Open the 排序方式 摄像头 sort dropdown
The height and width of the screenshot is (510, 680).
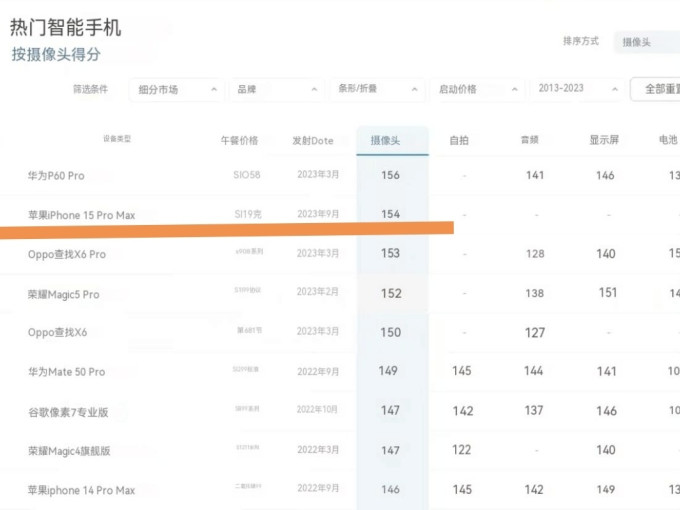(647, 42)
